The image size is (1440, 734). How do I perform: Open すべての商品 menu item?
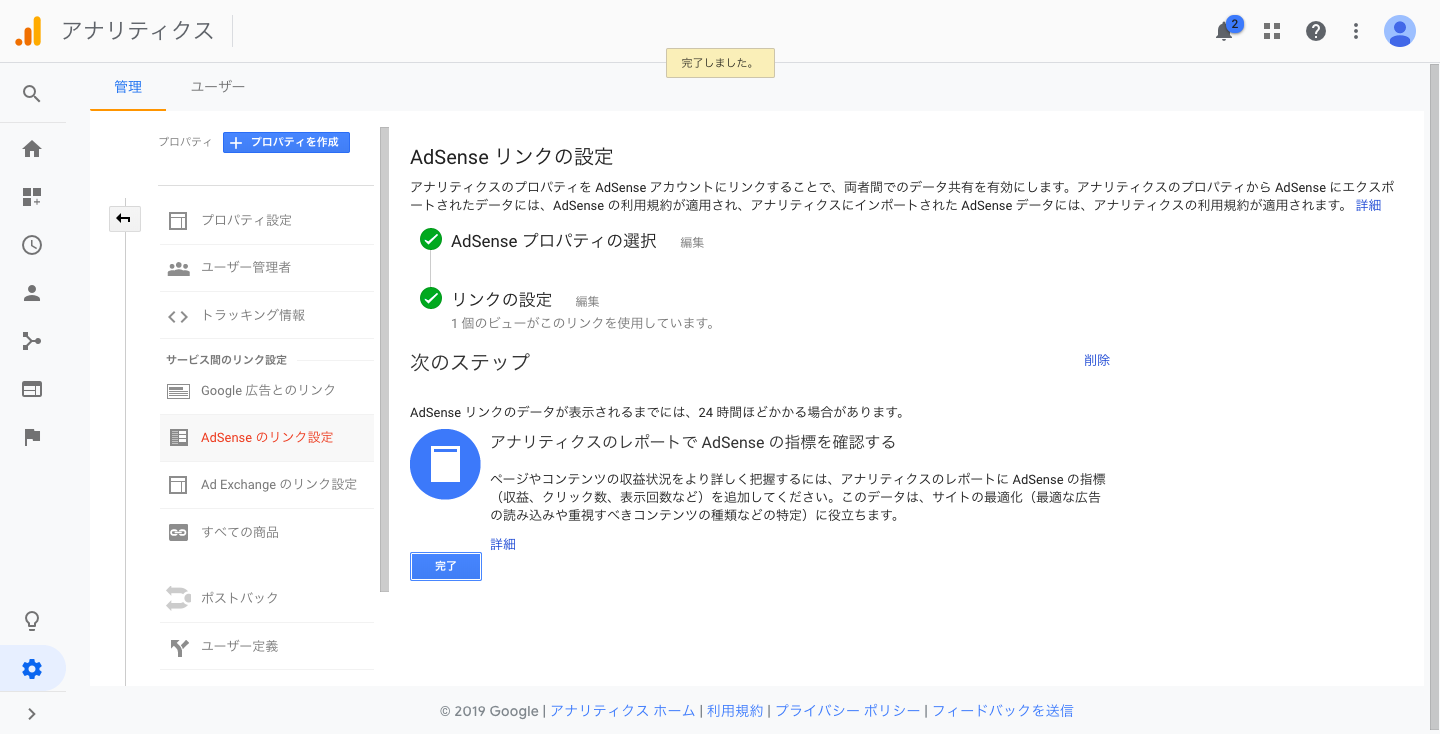(x=266, y=532)
